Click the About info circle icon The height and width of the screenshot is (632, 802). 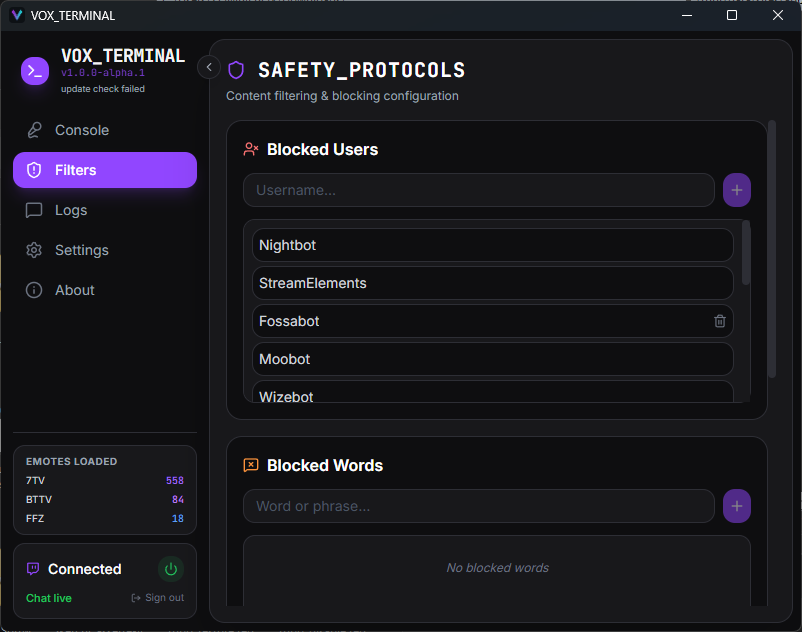click(x=34, y=290)
